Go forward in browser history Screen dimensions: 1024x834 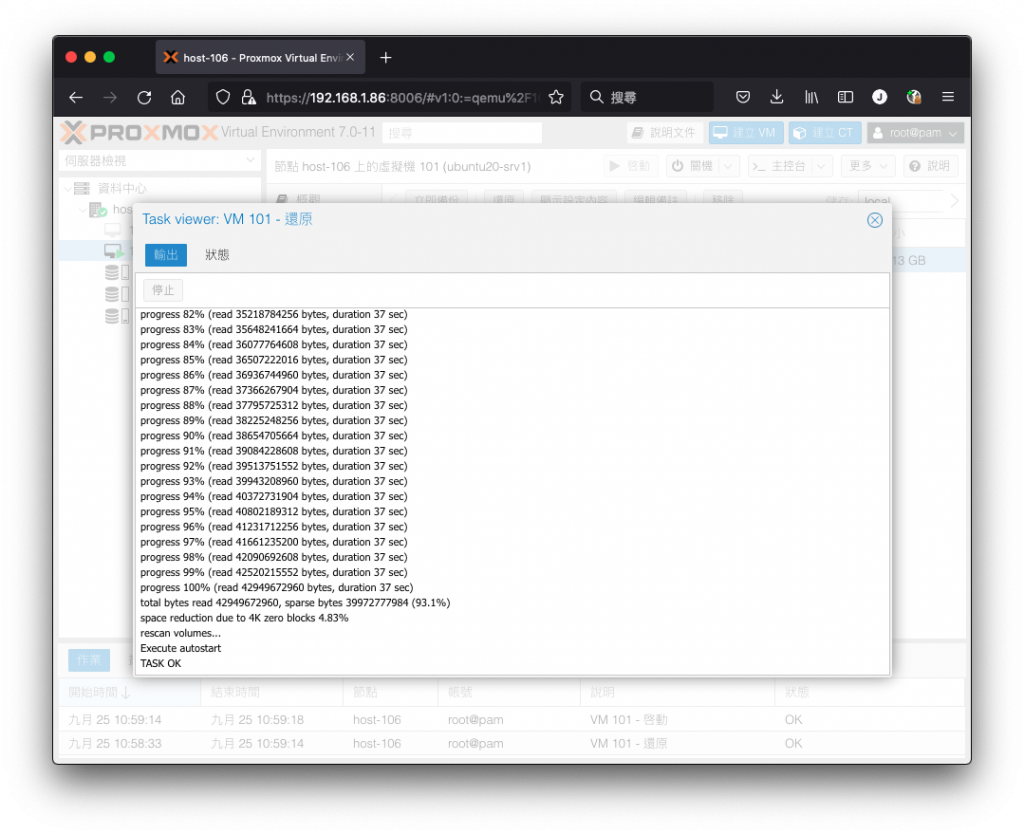[110, 97]
